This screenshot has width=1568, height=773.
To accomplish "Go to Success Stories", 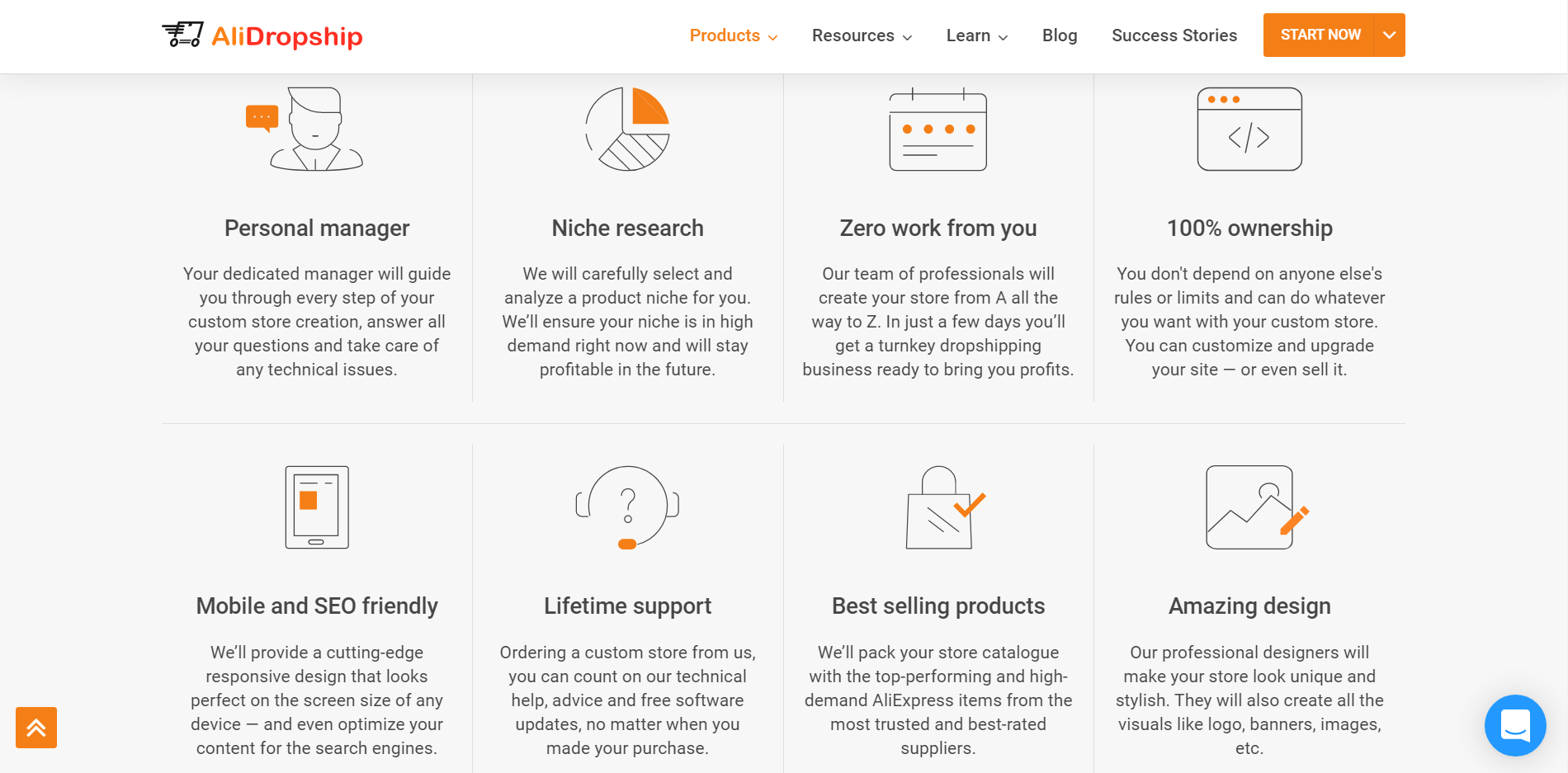I will [1174, 35].
